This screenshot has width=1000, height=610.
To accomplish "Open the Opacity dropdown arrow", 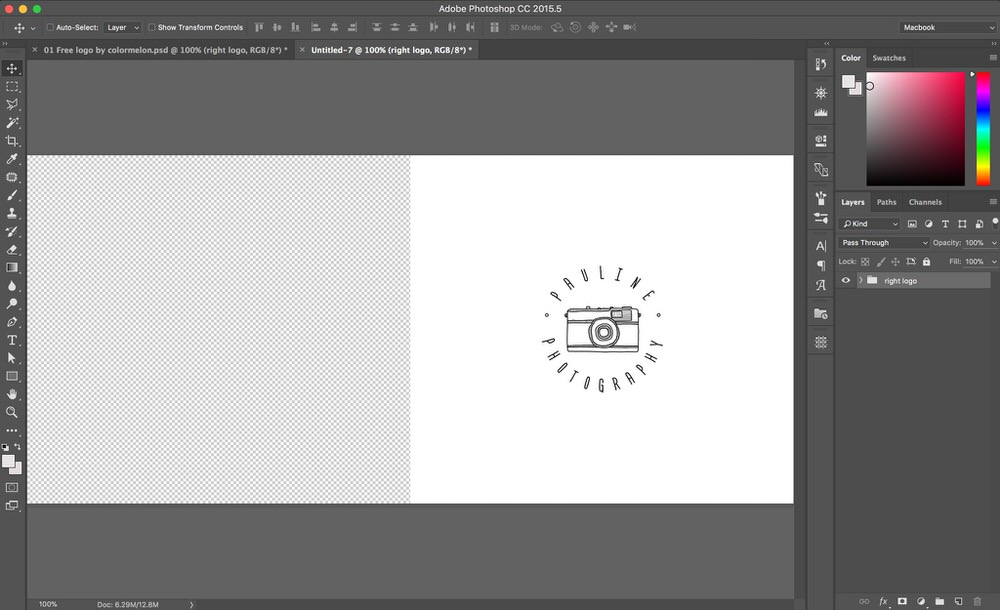I will (x=994, y=243).
